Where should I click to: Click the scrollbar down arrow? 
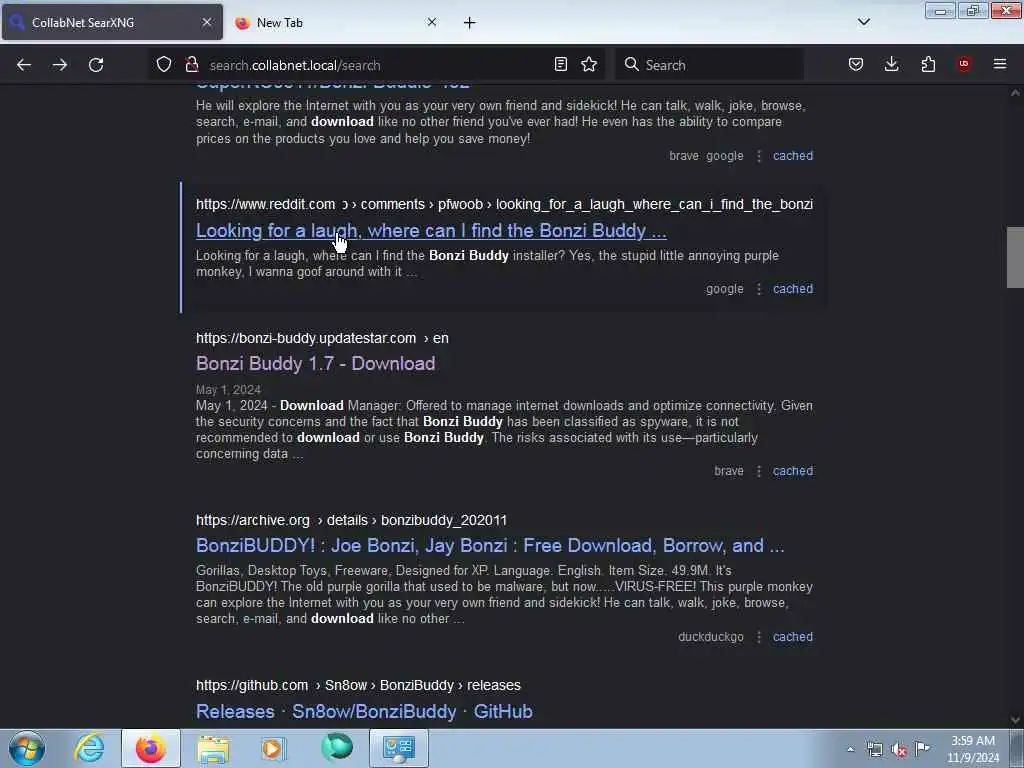[x=1015, y=720]
